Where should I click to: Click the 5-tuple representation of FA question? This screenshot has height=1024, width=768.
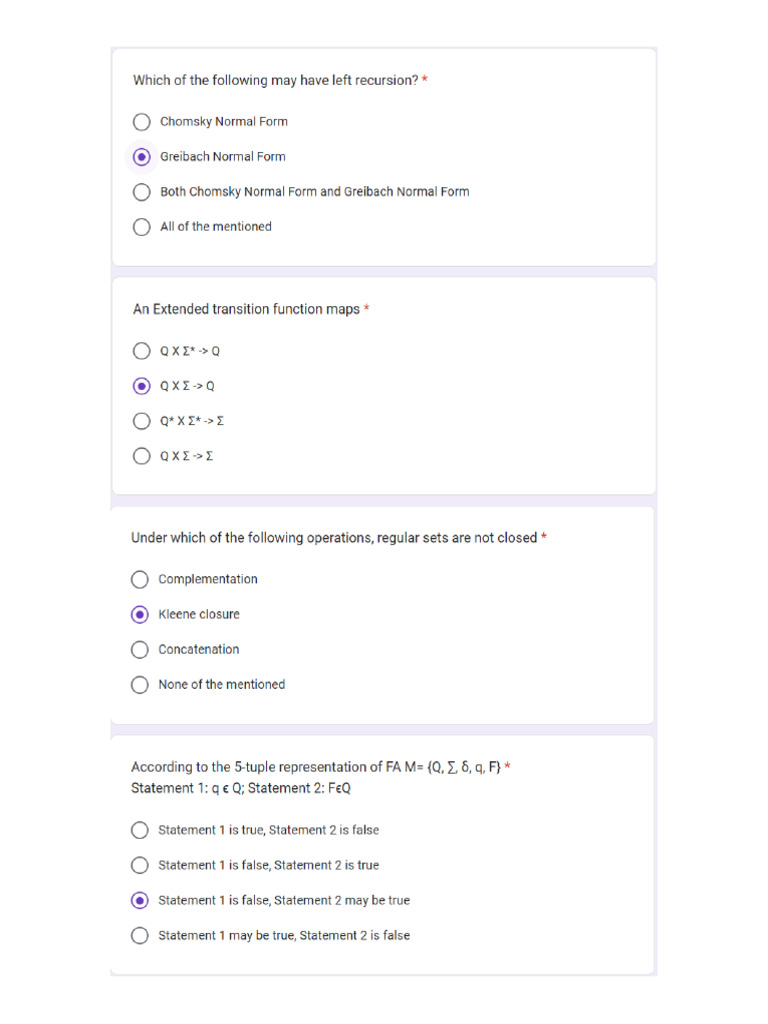pos(316,777)
